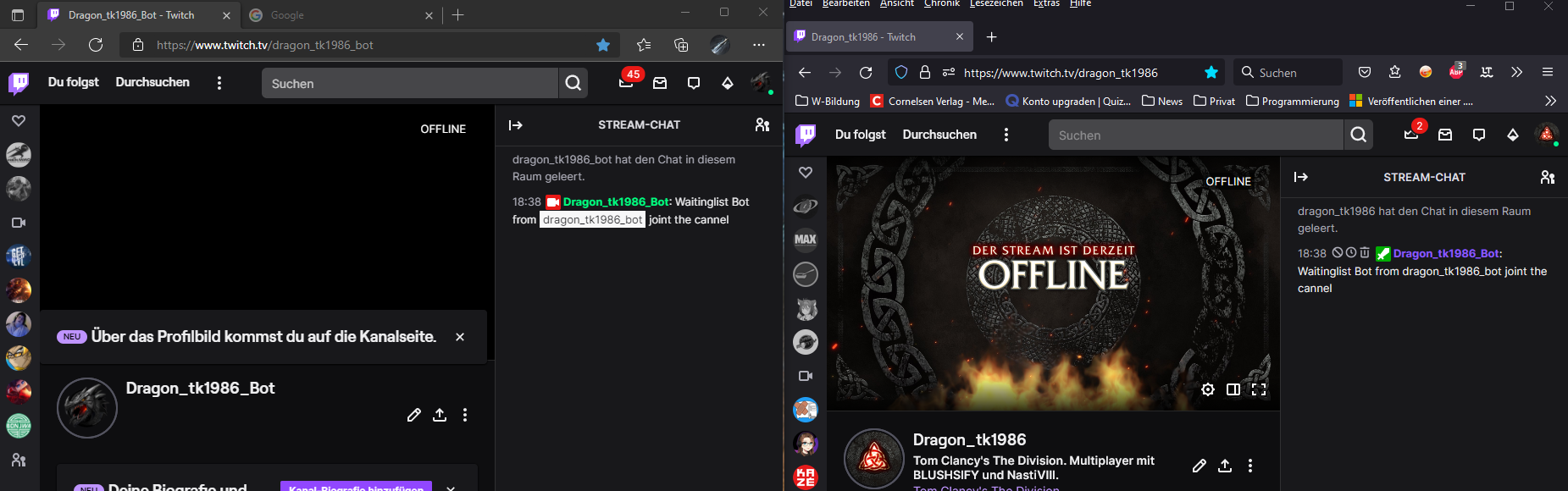Delete the chat message with trash icon
Image resolution: width=1568 pixels, height=491 pixels.
click(x=1365, y=252)
